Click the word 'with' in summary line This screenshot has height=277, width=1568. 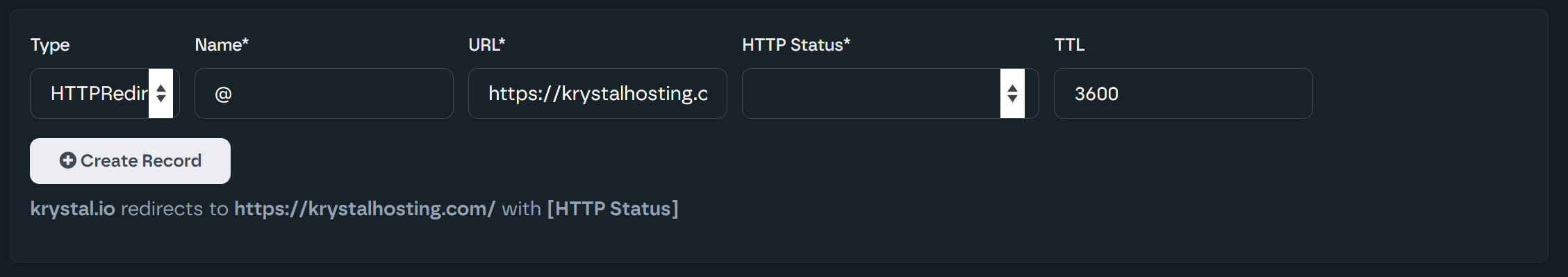pos(521,209)
